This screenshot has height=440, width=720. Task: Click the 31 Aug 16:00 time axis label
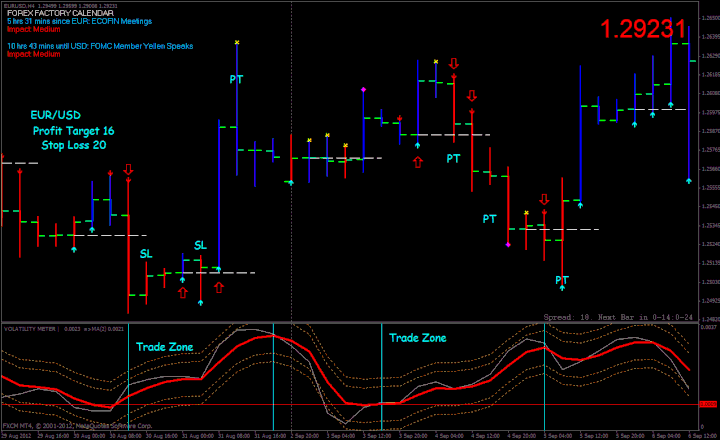pos(270,435)
